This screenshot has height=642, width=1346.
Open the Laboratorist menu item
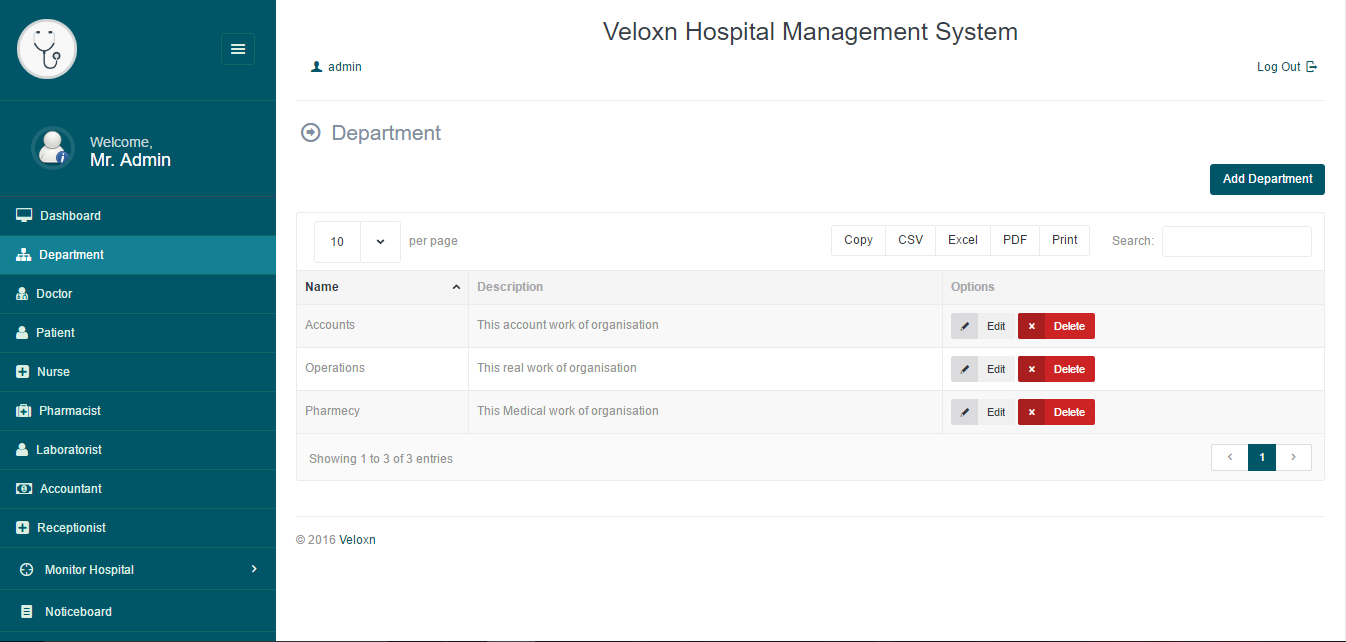68,450
